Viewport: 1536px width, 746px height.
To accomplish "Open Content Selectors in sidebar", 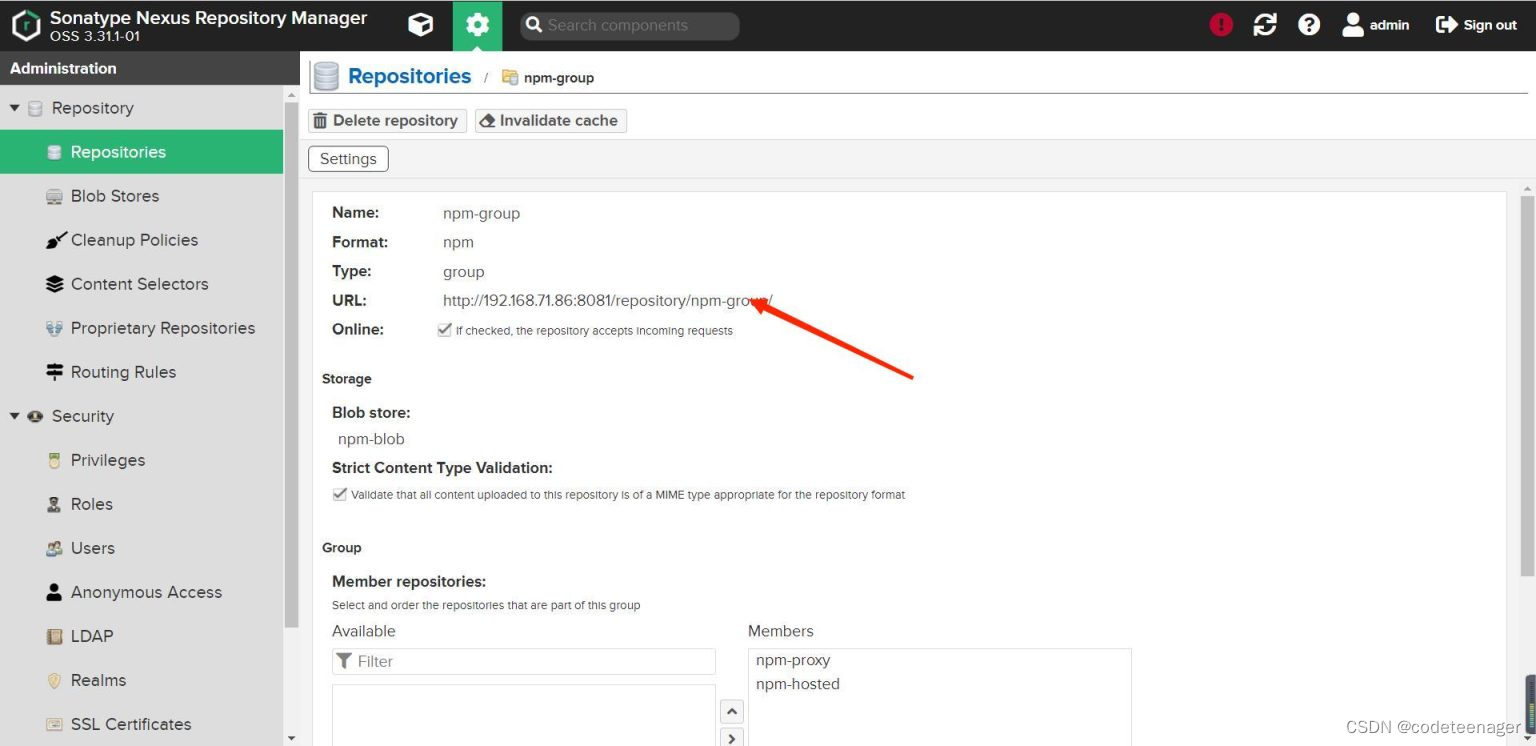I will tap(142, 284).
